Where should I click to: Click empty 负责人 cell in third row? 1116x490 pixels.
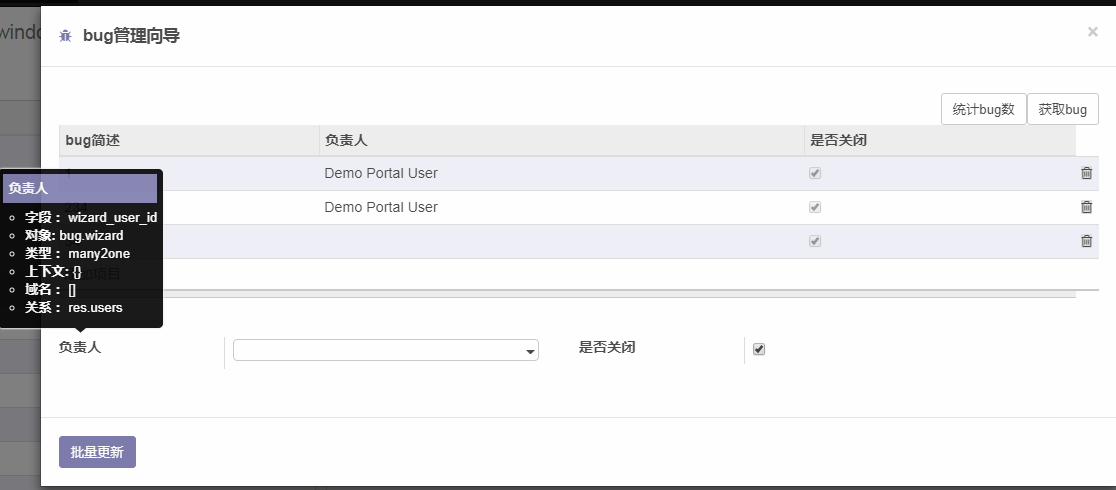562,241
